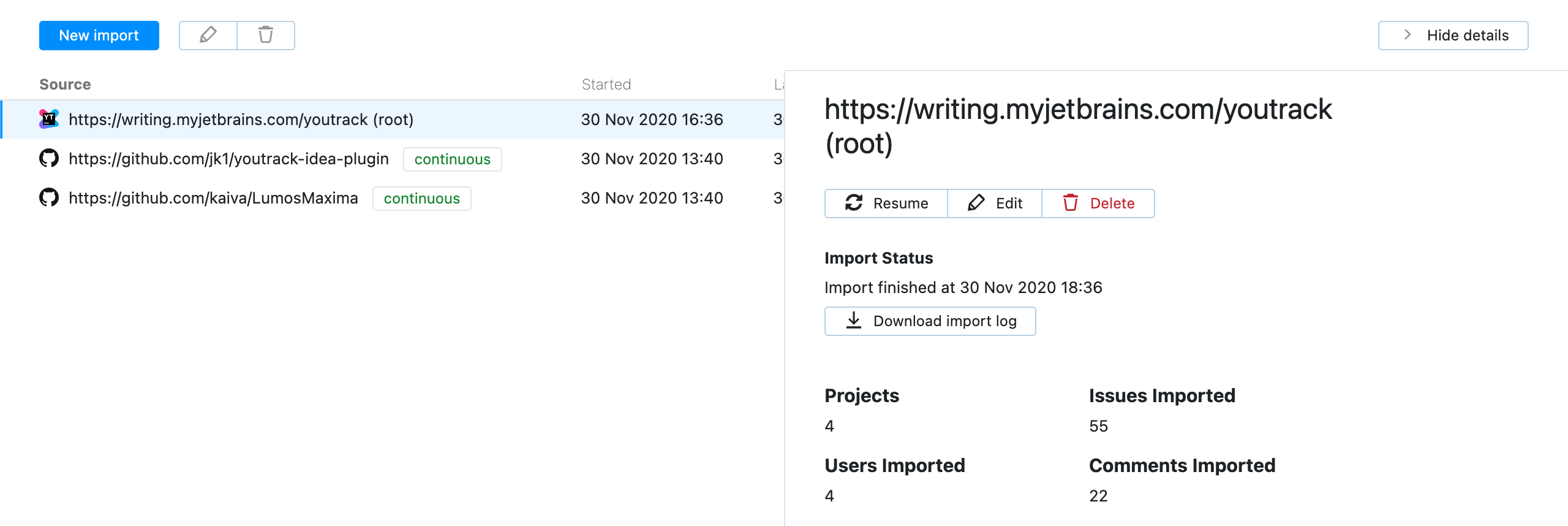Click start time of LumosMaxima row
This screenshot has height=526, width=1568.
(652, 198)
